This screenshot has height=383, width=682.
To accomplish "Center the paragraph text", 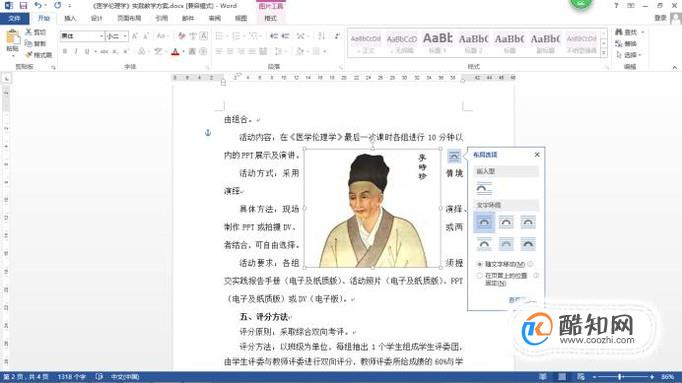I will 230,52.
